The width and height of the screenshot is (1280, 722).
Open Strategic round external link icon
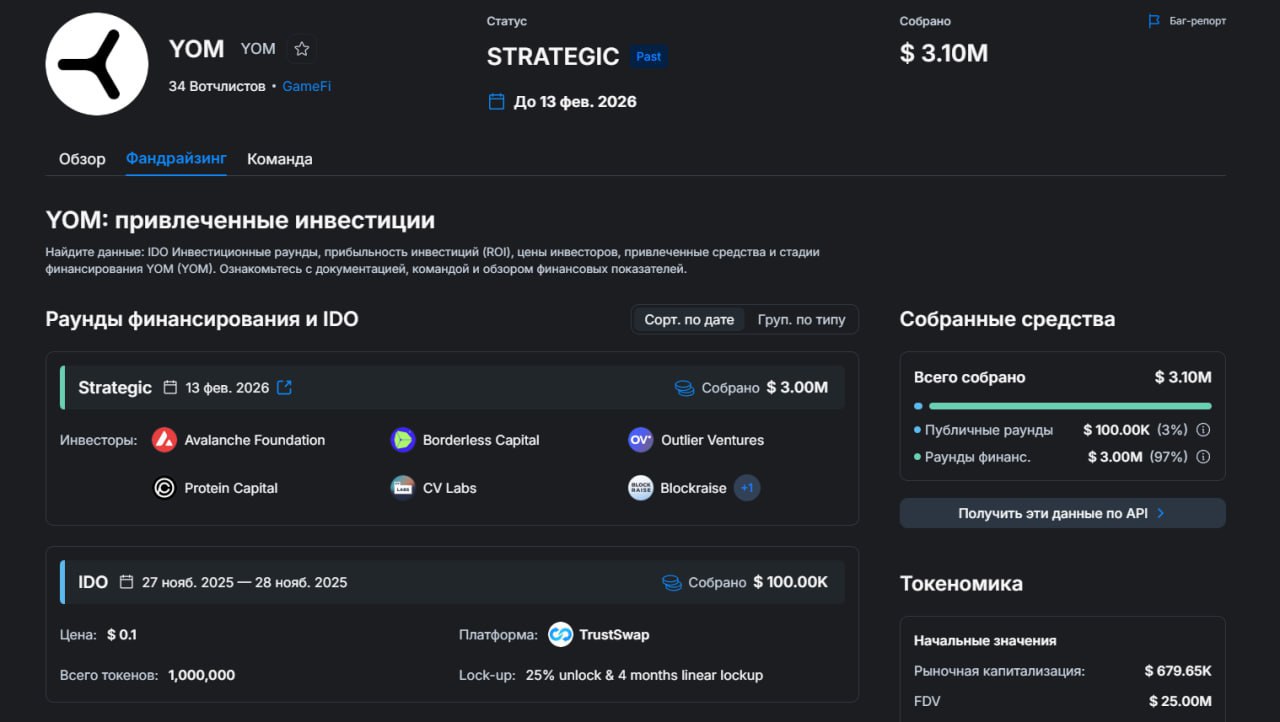pos(284,388)
